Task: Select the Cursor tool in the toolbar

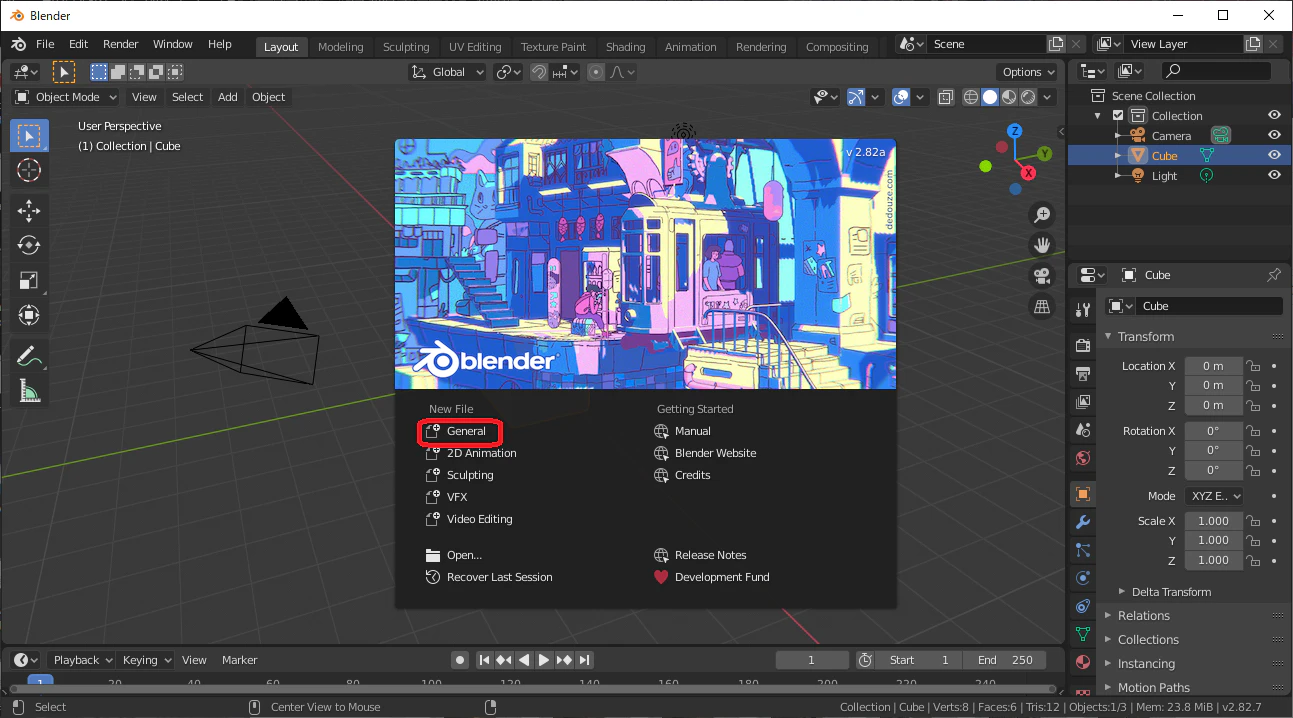Action: [x=29, y=171]
